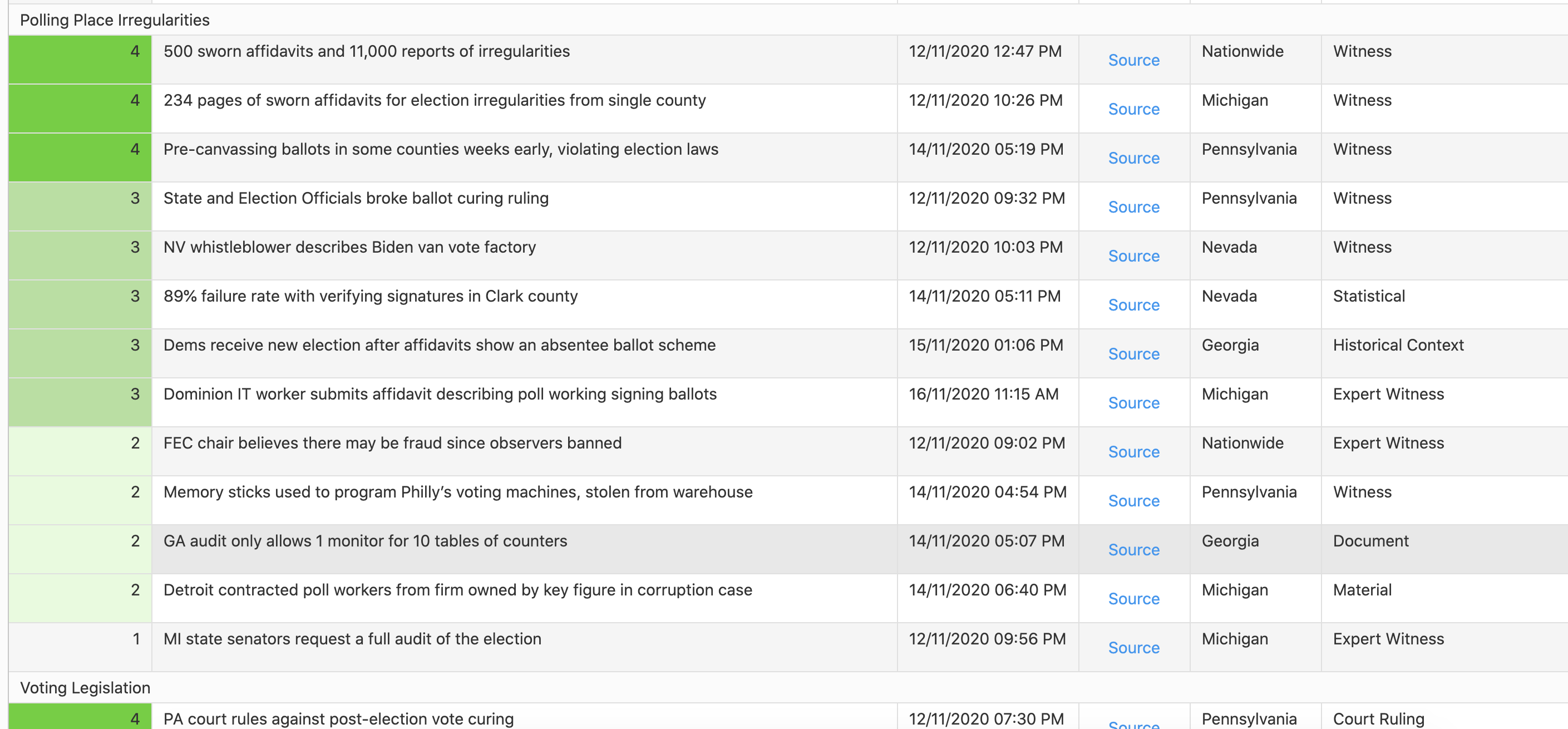Image resolution: width=1568 pixels, height=729 pixels.
Task: Open Source link for GA audit row
Action: click(1133, 550)
